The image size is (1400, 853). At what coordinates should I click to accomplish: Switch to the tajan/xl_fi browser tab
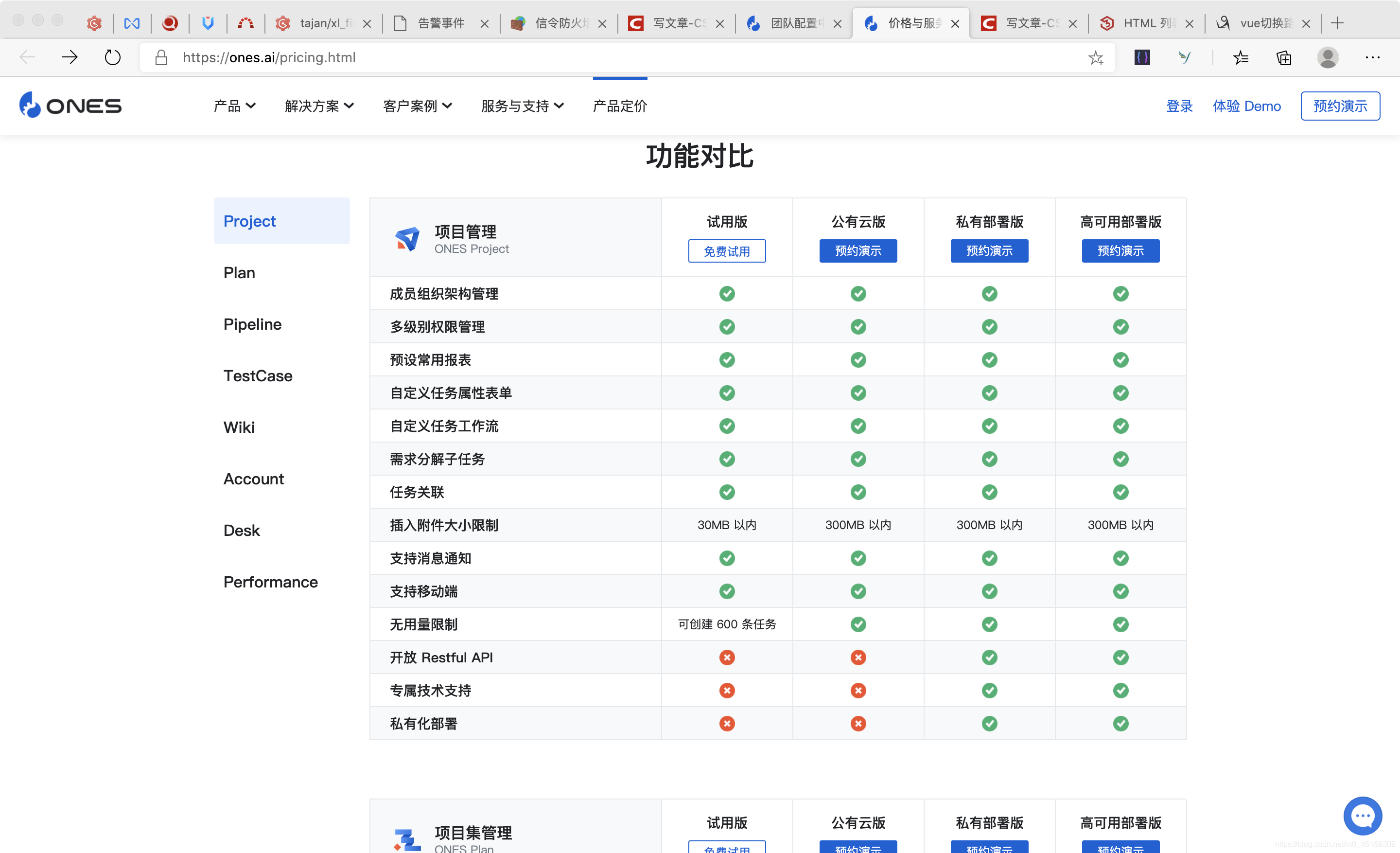click(323, 23)
